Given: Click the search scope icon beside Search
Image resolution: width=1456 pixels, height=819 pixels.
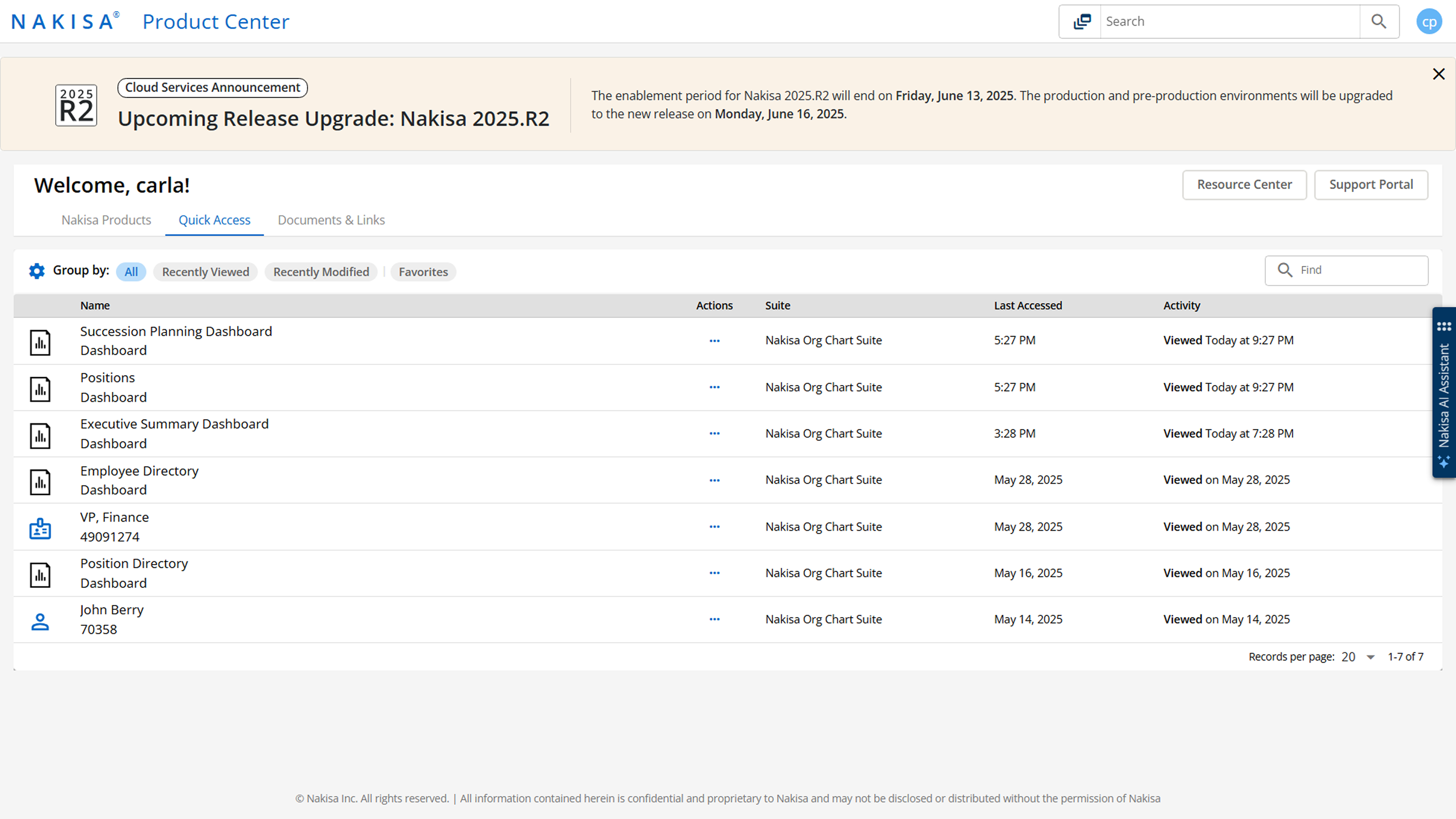Looking at the screenshot, I should (1082, 21).
